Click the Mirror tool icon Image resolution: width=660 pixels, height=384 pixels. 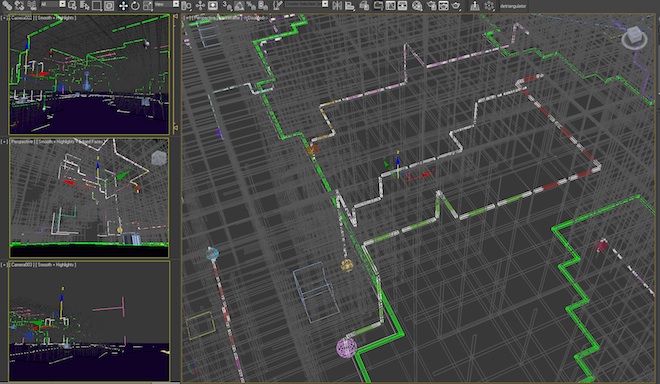[x=337, y=5]
